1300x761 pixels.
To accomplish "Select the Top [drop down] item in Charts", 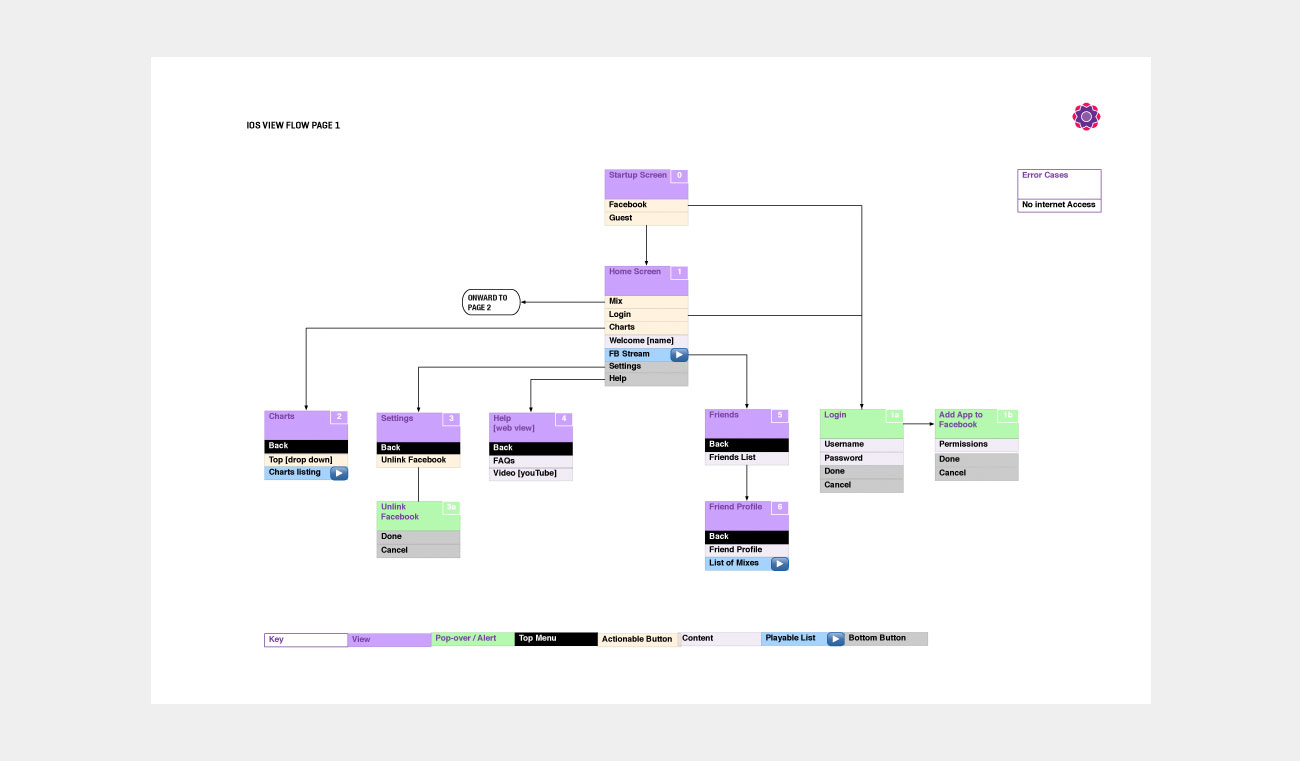I will click(306, 460).
